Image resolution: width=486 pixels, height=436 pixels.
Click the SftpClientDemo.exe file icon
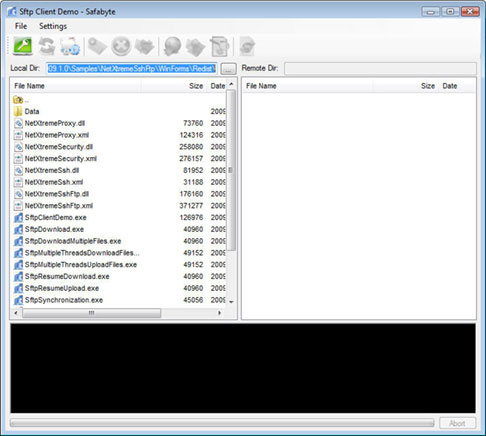click(18, 218)
